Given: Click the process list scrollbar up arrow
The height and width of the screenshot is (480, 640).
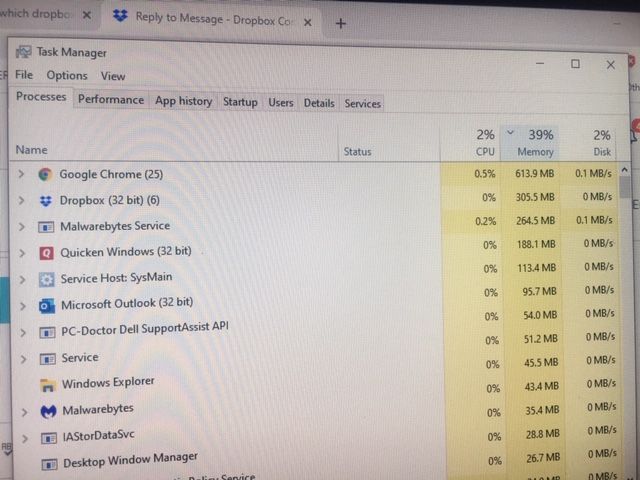Looking at the screenshot, I should (x=624, y=169).
